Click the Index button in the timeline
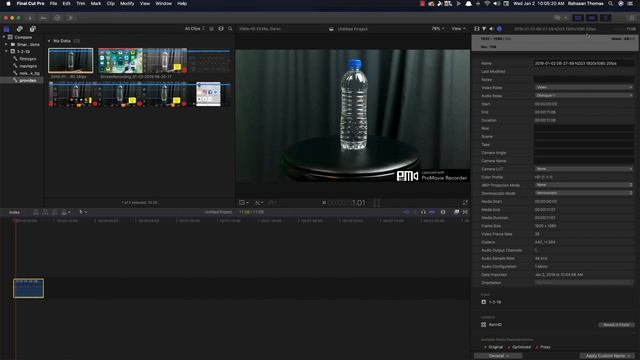The width and height of the screenshot is (640, 360). 14,212
